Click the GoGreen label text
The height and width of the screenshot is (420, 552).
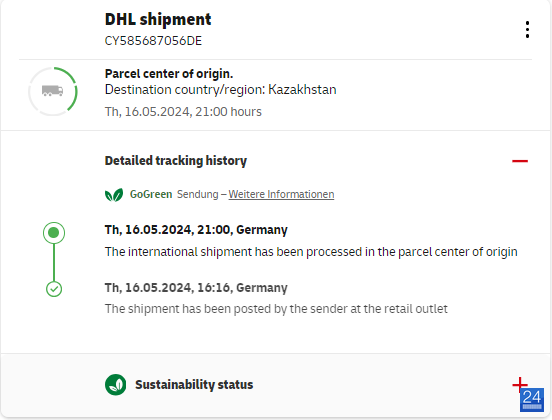point(151,194)
